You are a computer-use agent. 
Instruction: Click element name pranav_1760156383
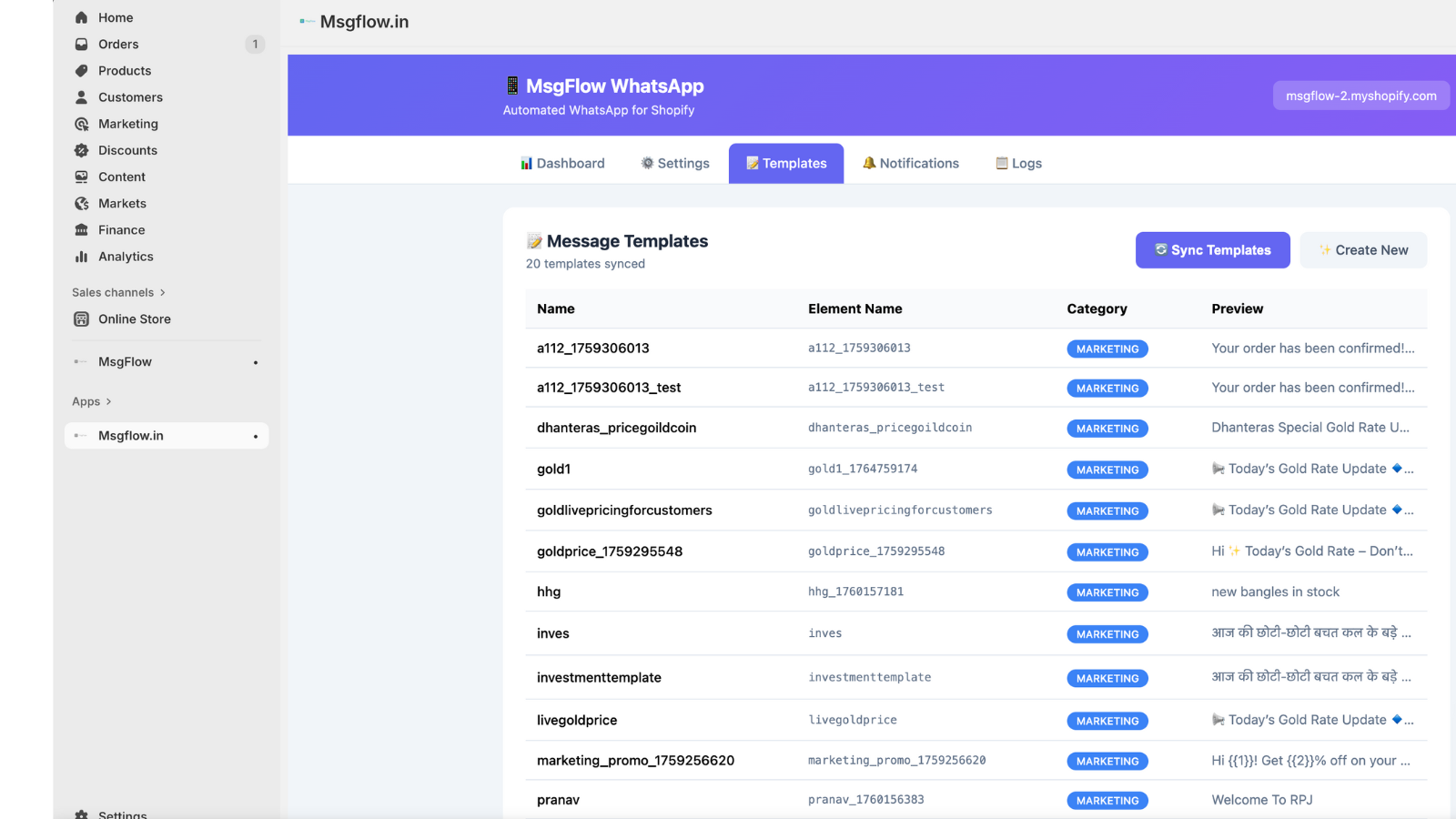866,800
